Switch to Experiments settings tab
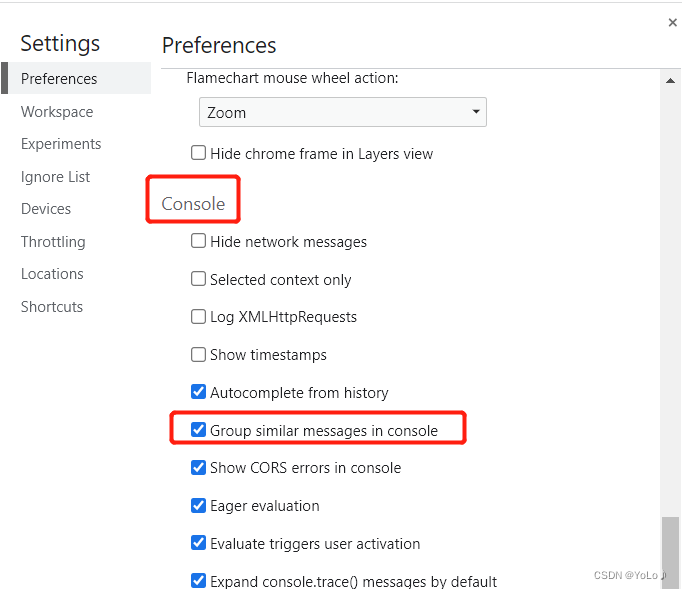This screenshot has height=589, width=682. 61,144
